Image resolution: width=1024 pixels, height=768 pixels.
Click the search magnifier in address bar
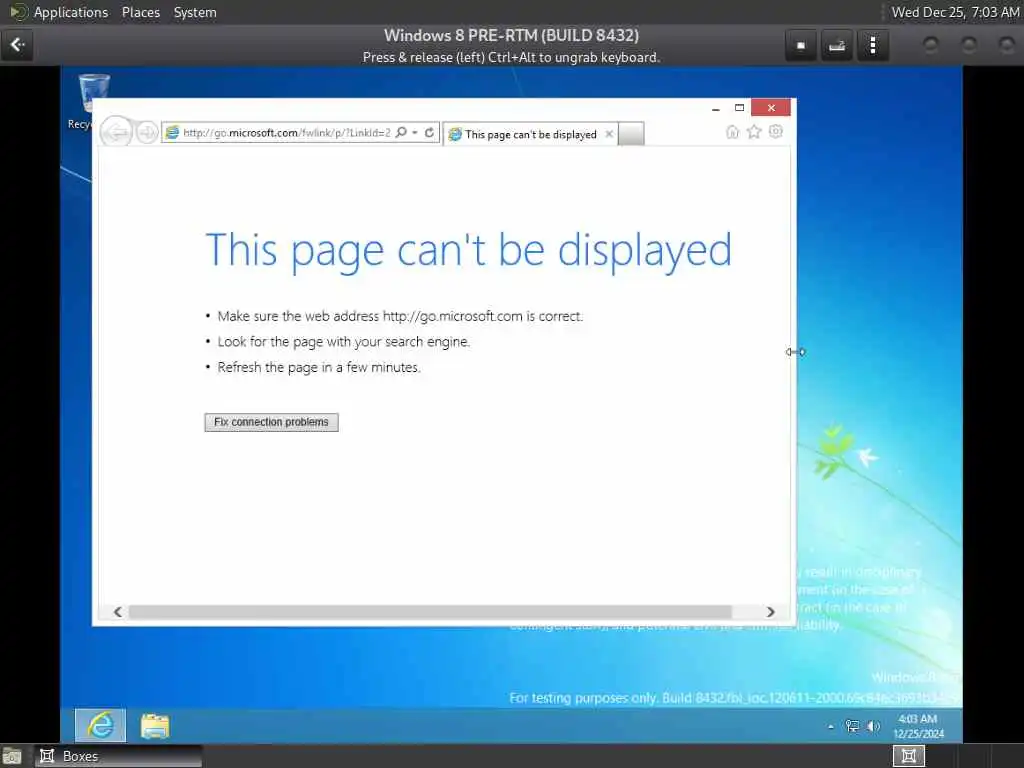coord(401,133)
